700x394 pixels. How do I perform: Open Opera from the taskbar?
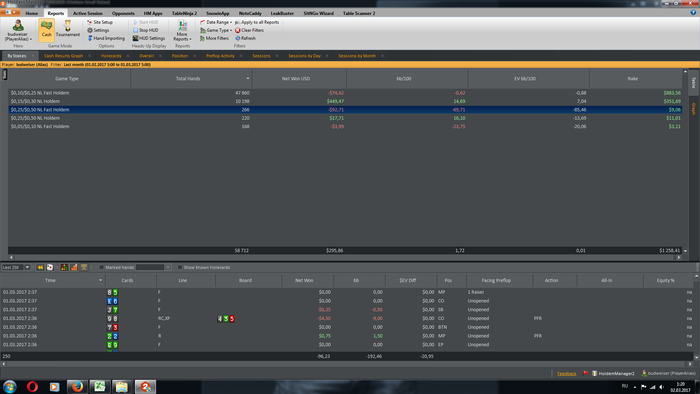33,387
